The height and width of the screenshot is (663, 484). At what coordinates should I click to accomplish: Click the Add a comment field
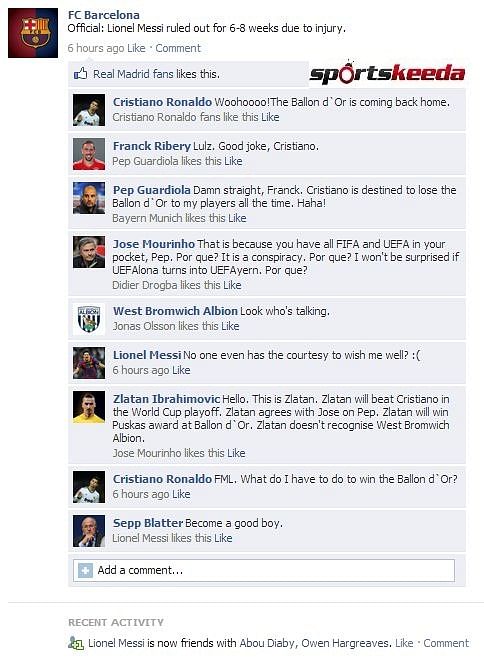click(x=264, y=570)
